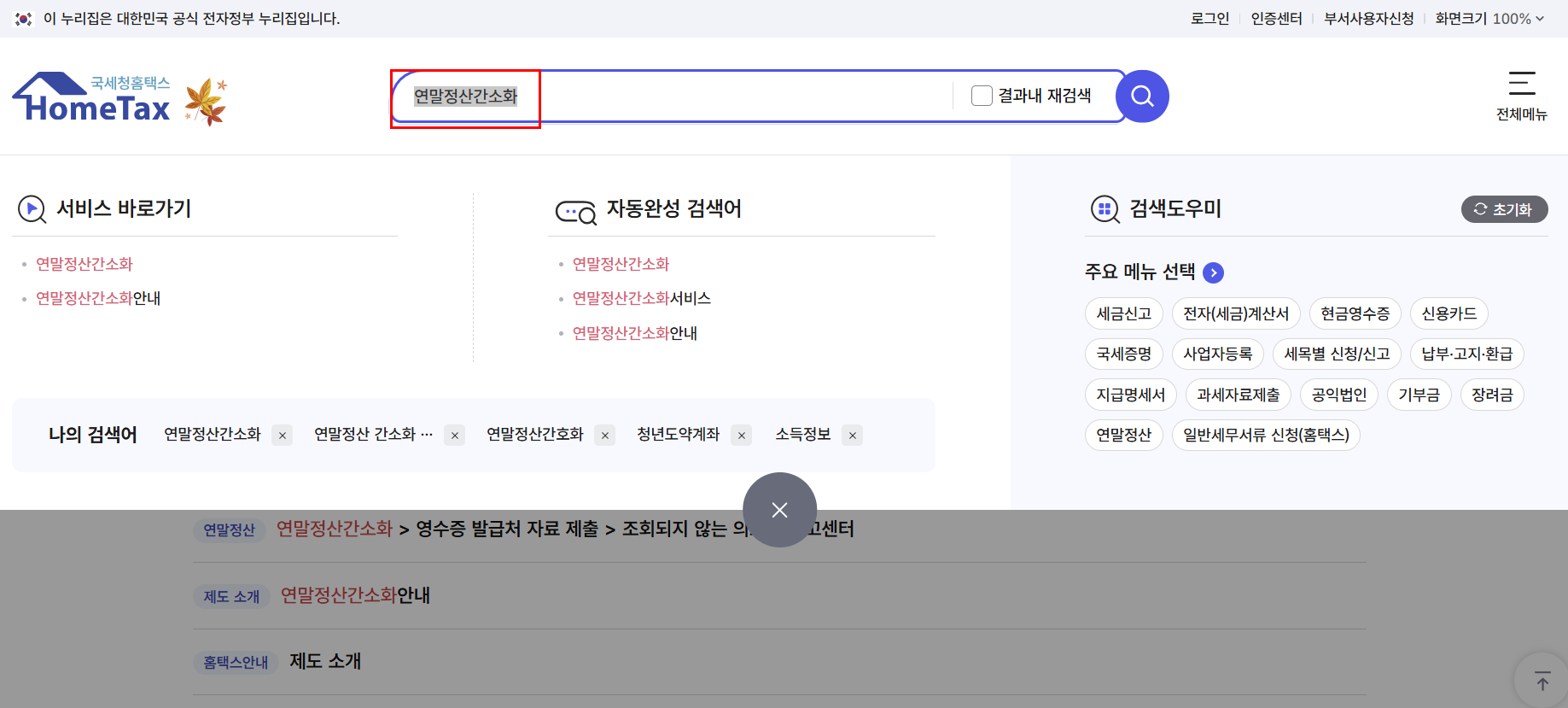
Task: Click the 로그인 link
Action: (1210, 19)
